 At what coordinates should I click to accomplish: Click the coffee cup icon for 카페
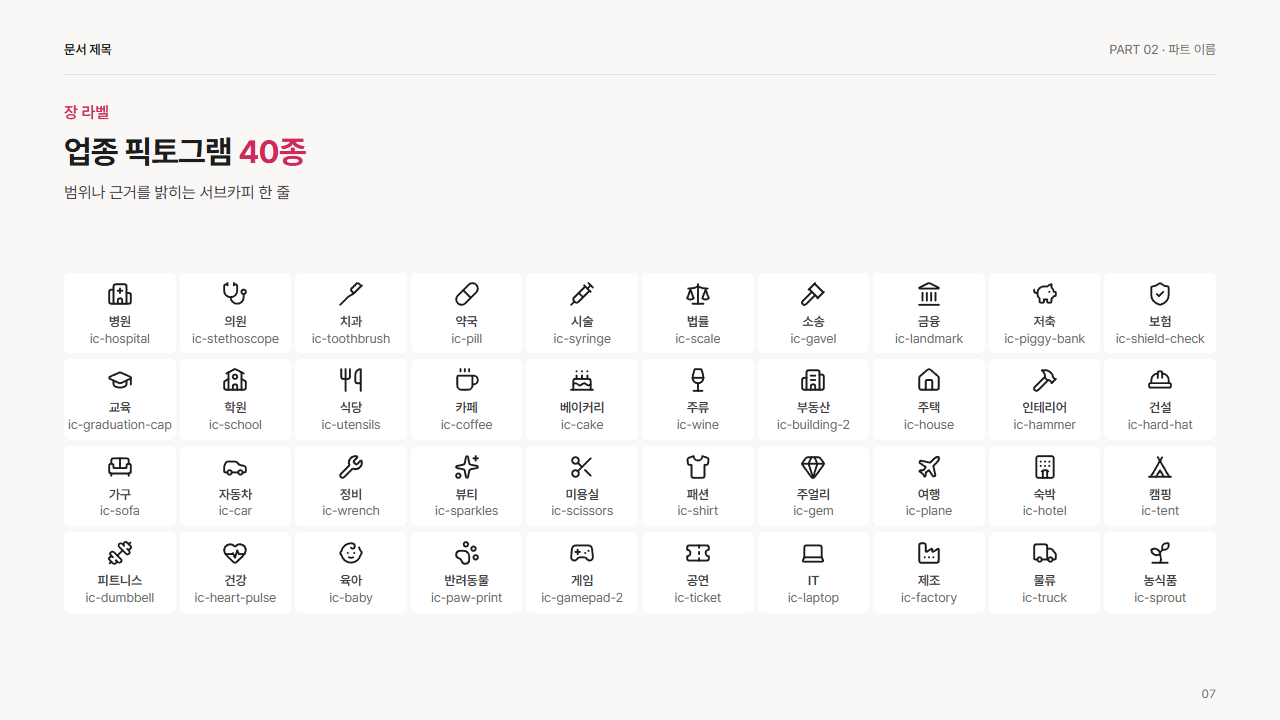coord(466,380)
